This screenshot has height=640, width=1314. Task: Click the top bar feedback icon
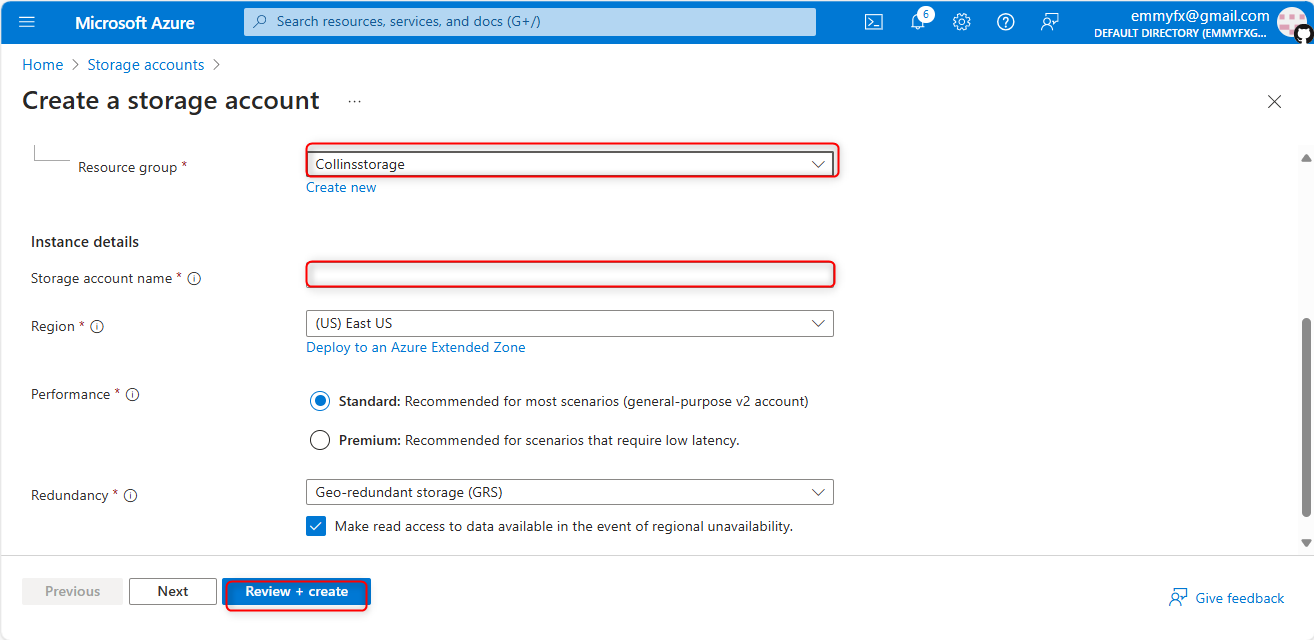pos(1050,22)
